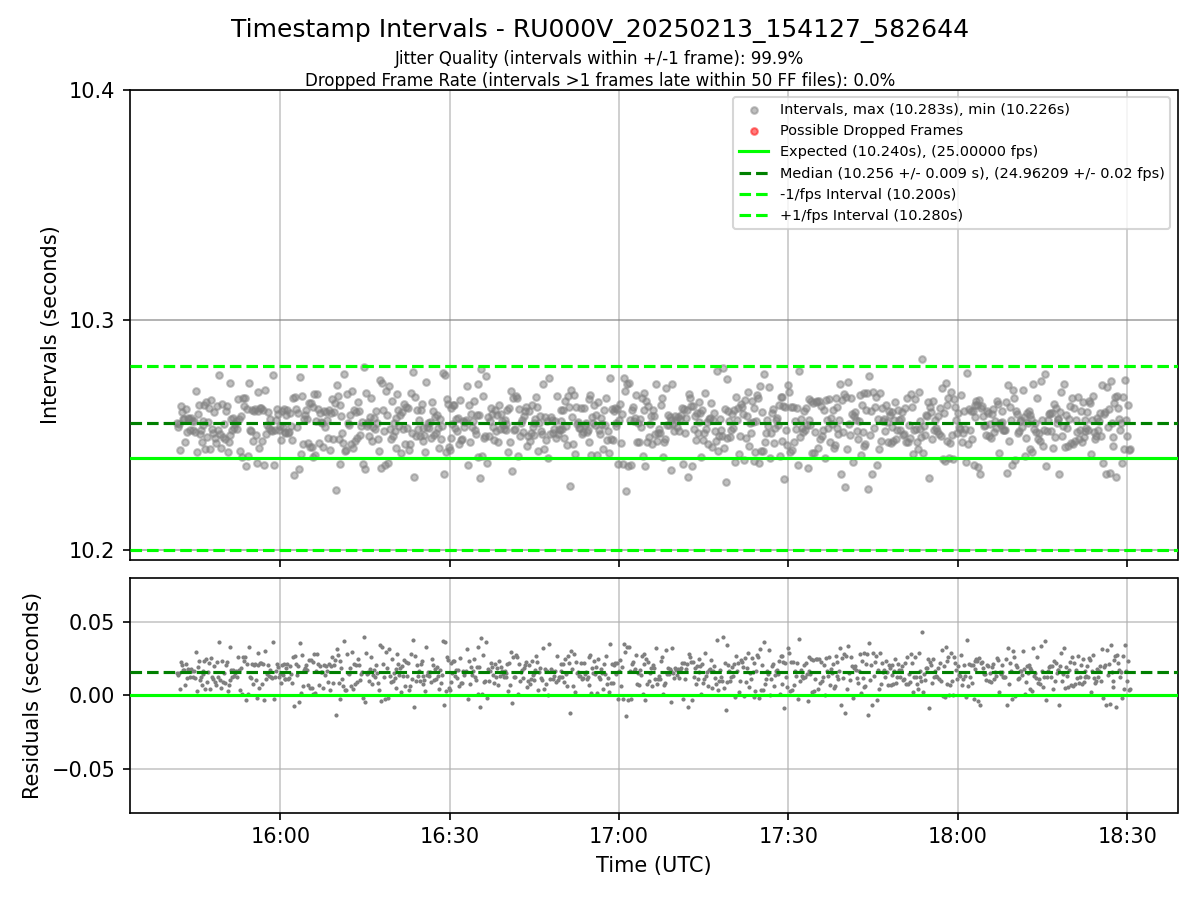Click legend entry 'Expected (10.240s), (25.00000 fps)'
The image size is (1200, 900).
click(x=908, y=151)
